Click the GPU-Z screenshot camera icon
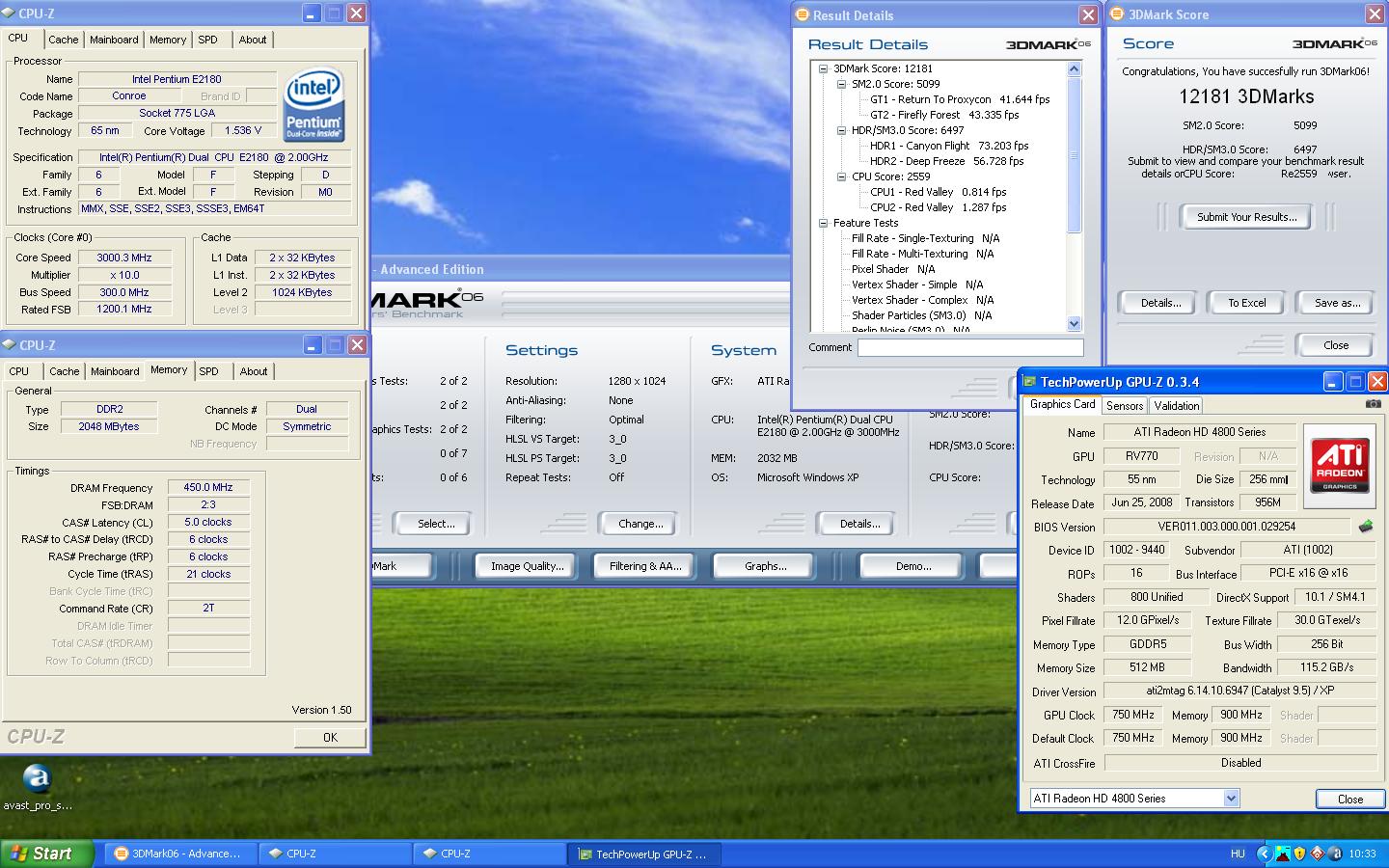1389x868 pixels. click(x=1373, y=404)
